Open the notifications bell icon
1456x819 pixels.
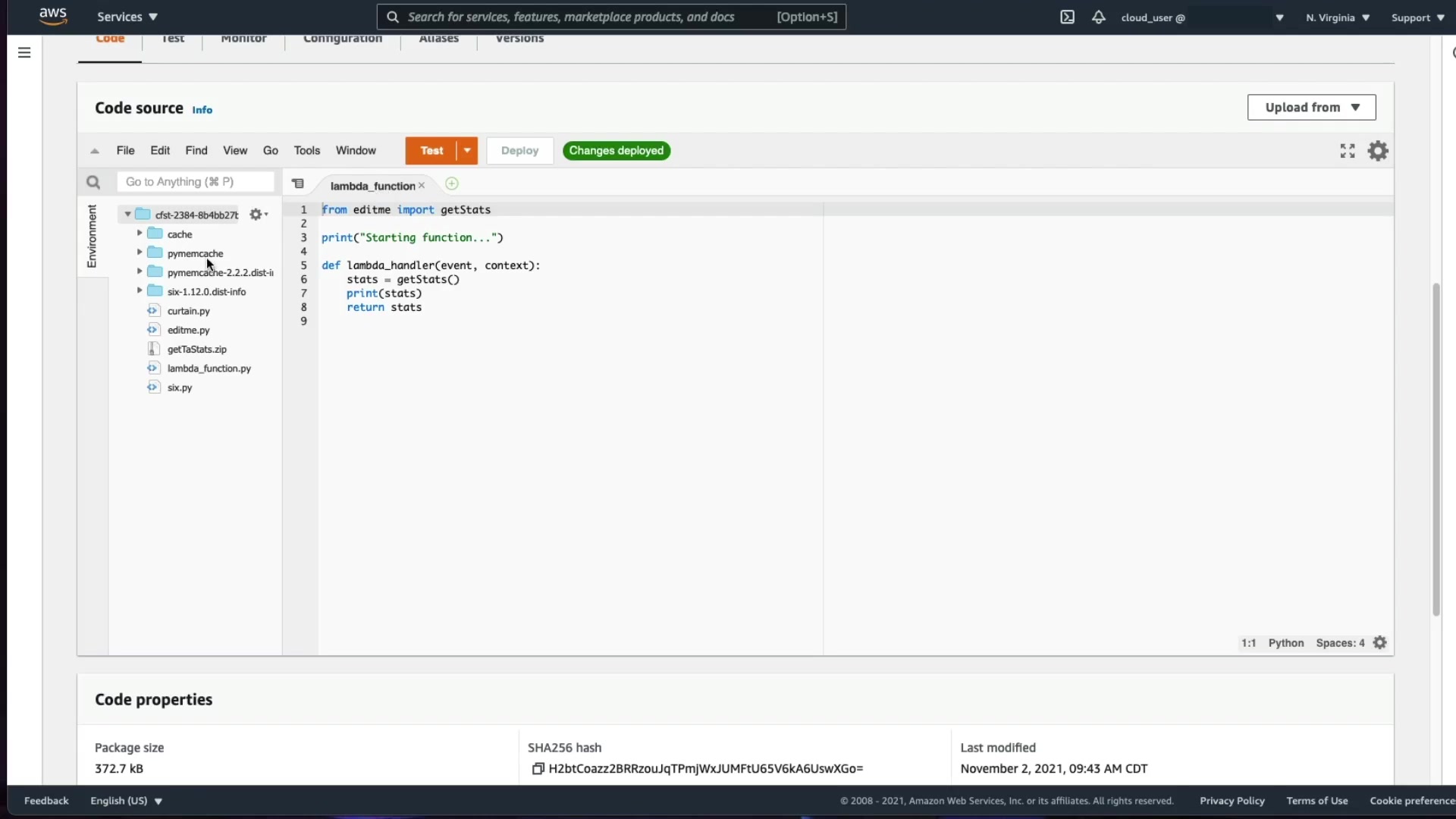pyautogui.click(x=1098, y=17)
